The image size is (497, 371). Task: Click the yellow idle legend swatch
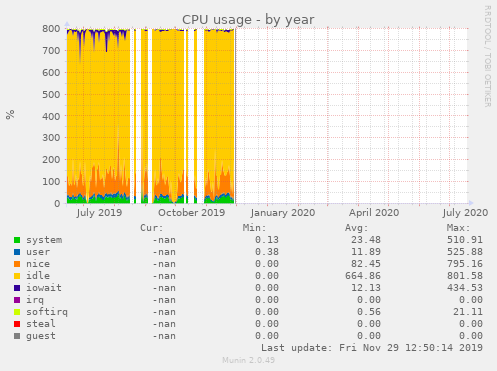tap(17, 276)
